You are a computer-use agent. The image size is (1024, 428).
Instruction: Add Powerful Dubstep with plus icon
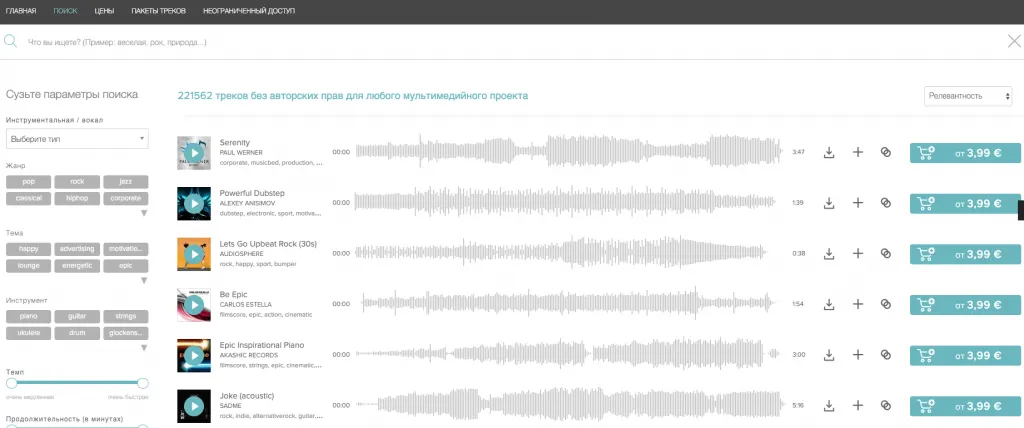858,203
